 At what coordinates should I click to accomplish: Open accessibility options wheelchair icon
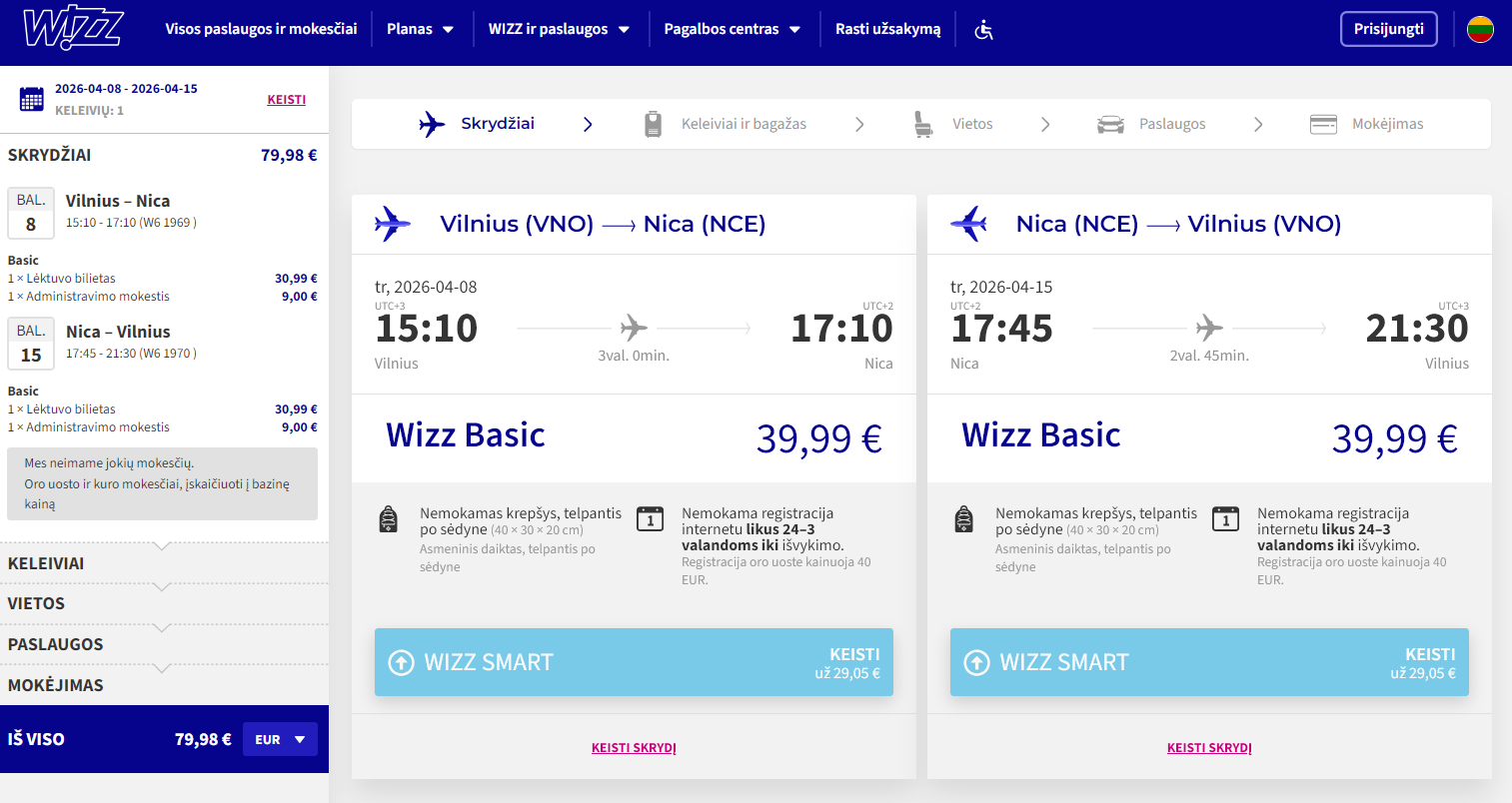[x=984, y=30]
